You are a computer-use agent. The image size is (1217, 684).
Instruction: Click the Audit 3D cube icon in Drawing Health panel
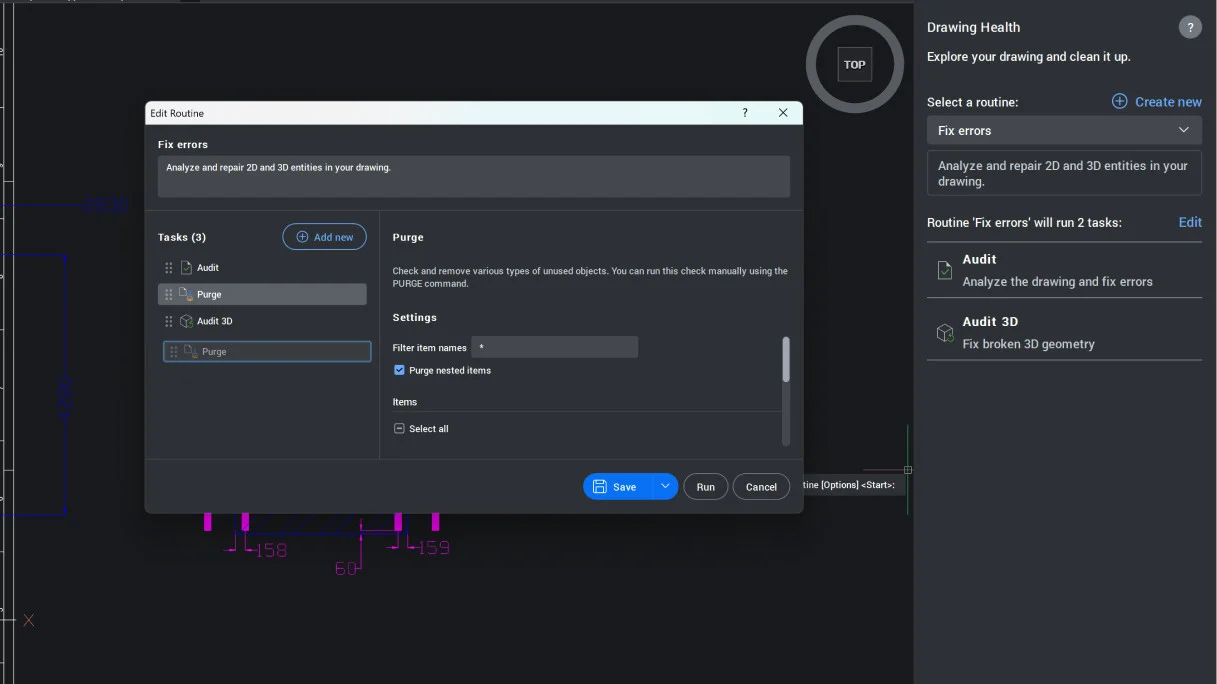[945, 333]
